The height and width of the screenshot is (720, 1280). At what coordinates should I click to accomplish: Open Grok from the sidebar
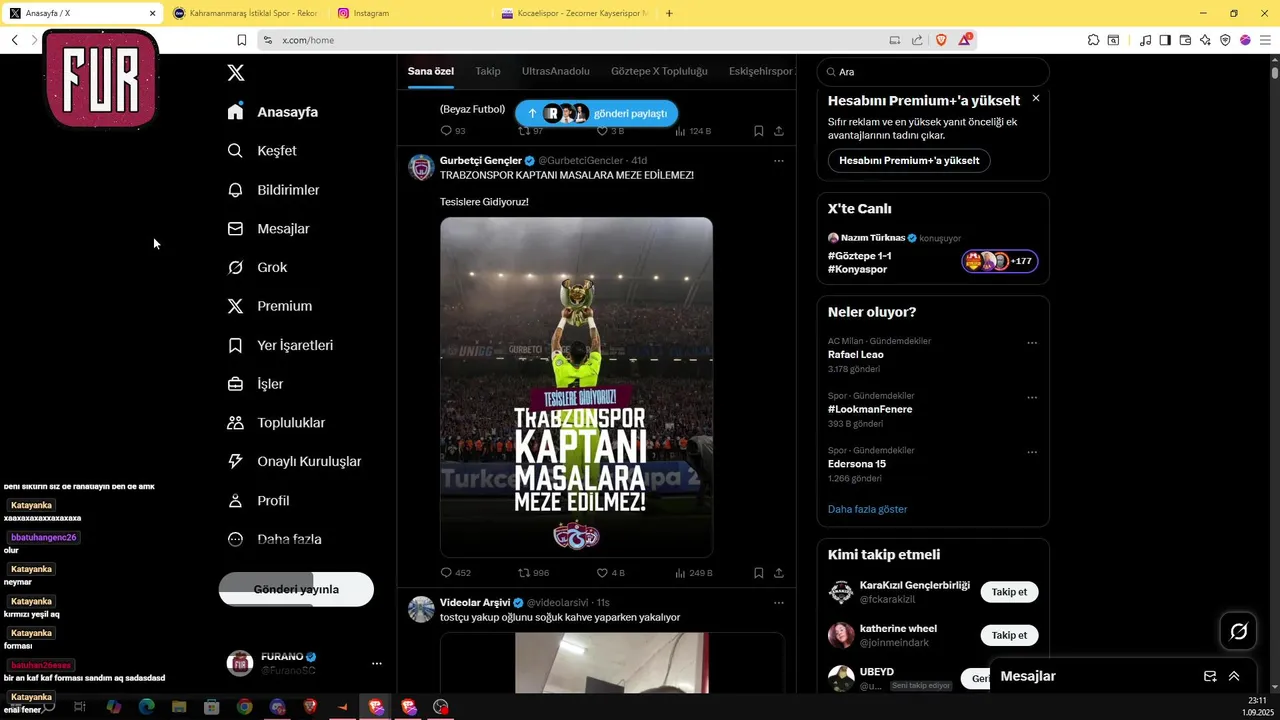[257, 268]
